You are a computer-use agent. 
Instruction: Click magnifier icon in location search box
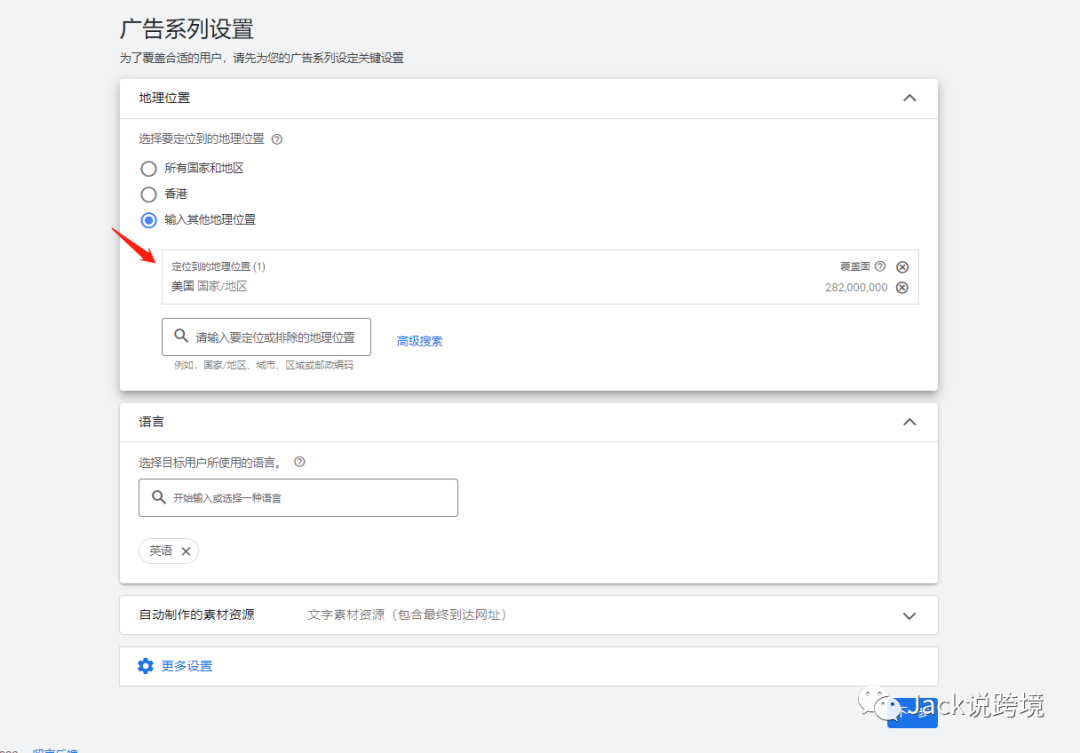tap(180, 336)
